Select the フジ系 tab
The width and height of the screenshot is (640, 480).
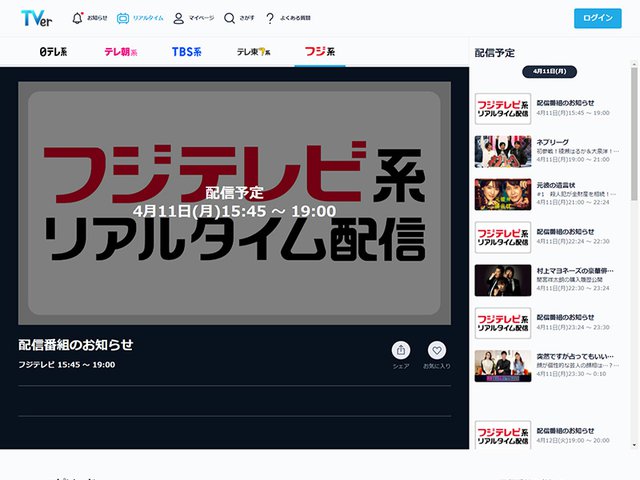coord(320,51)
